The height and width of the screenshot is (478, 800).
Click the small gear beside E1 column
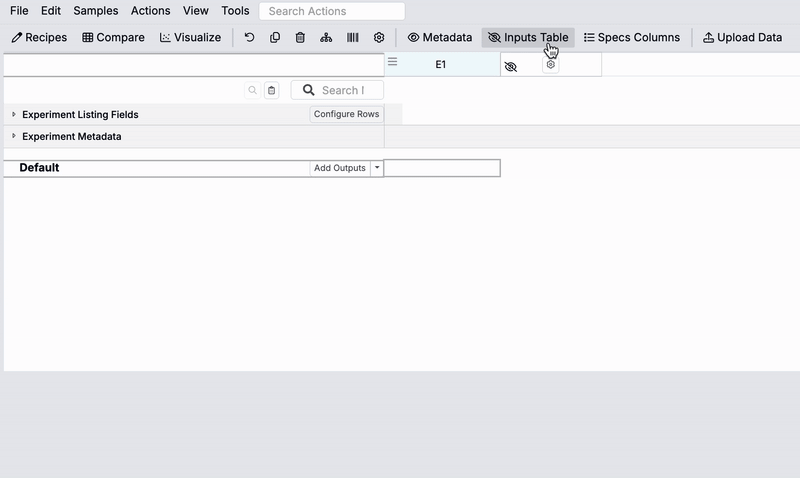551,65
